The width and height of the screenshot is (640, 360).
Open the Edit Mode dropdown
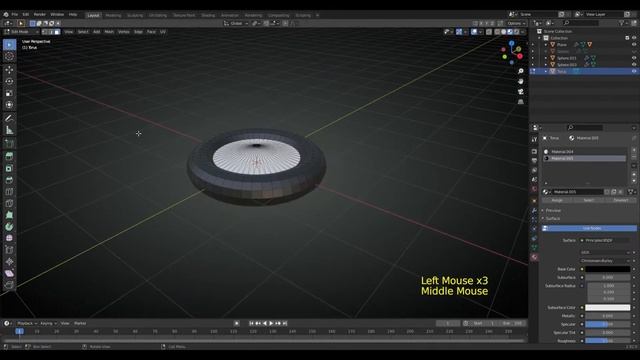[20, 32]
